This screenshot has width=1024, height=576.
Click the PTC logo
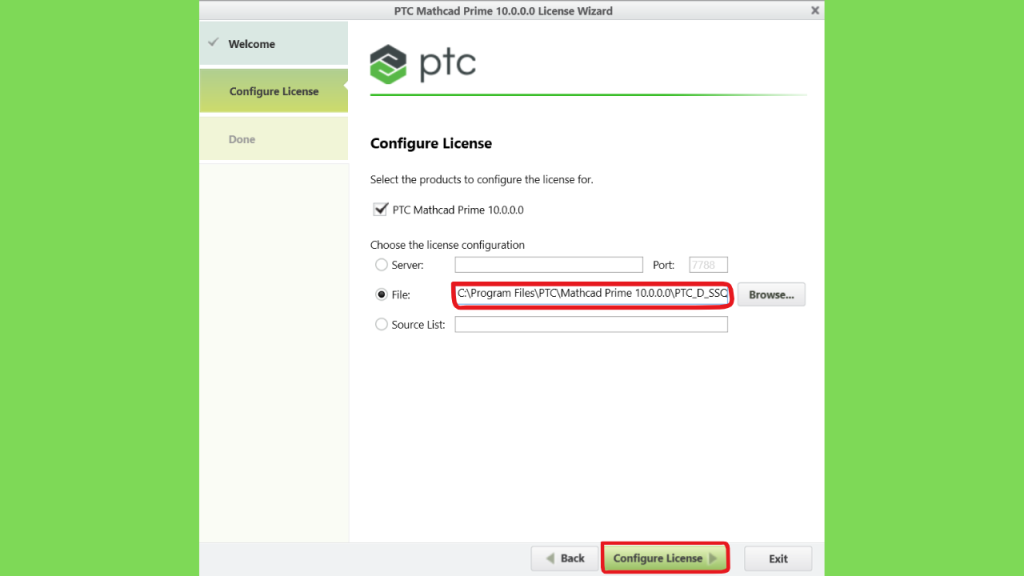coord(423,64)
